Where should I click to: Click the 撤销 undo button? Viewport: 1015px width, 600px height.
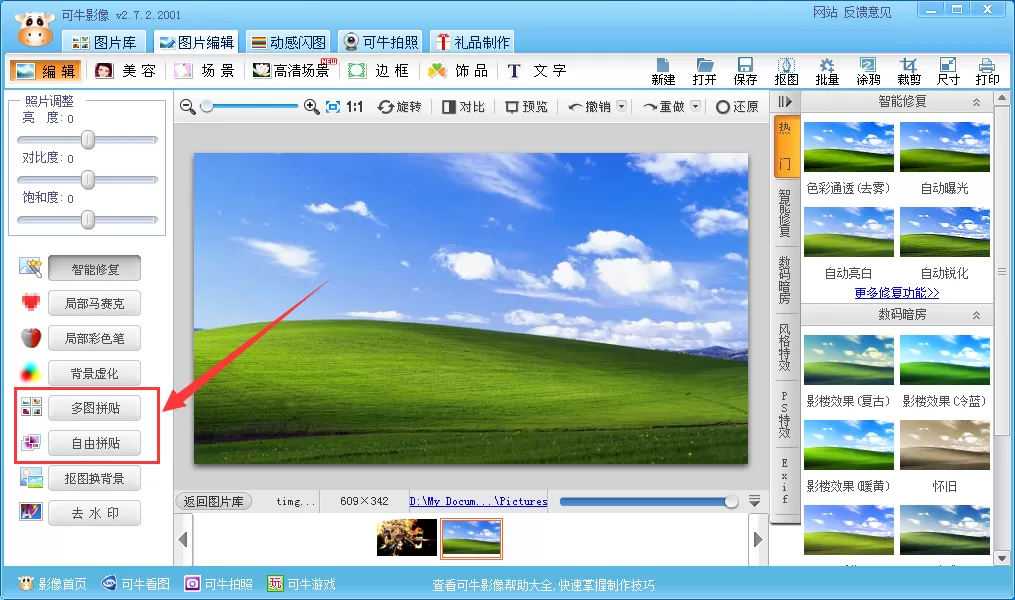pos(589,107)
